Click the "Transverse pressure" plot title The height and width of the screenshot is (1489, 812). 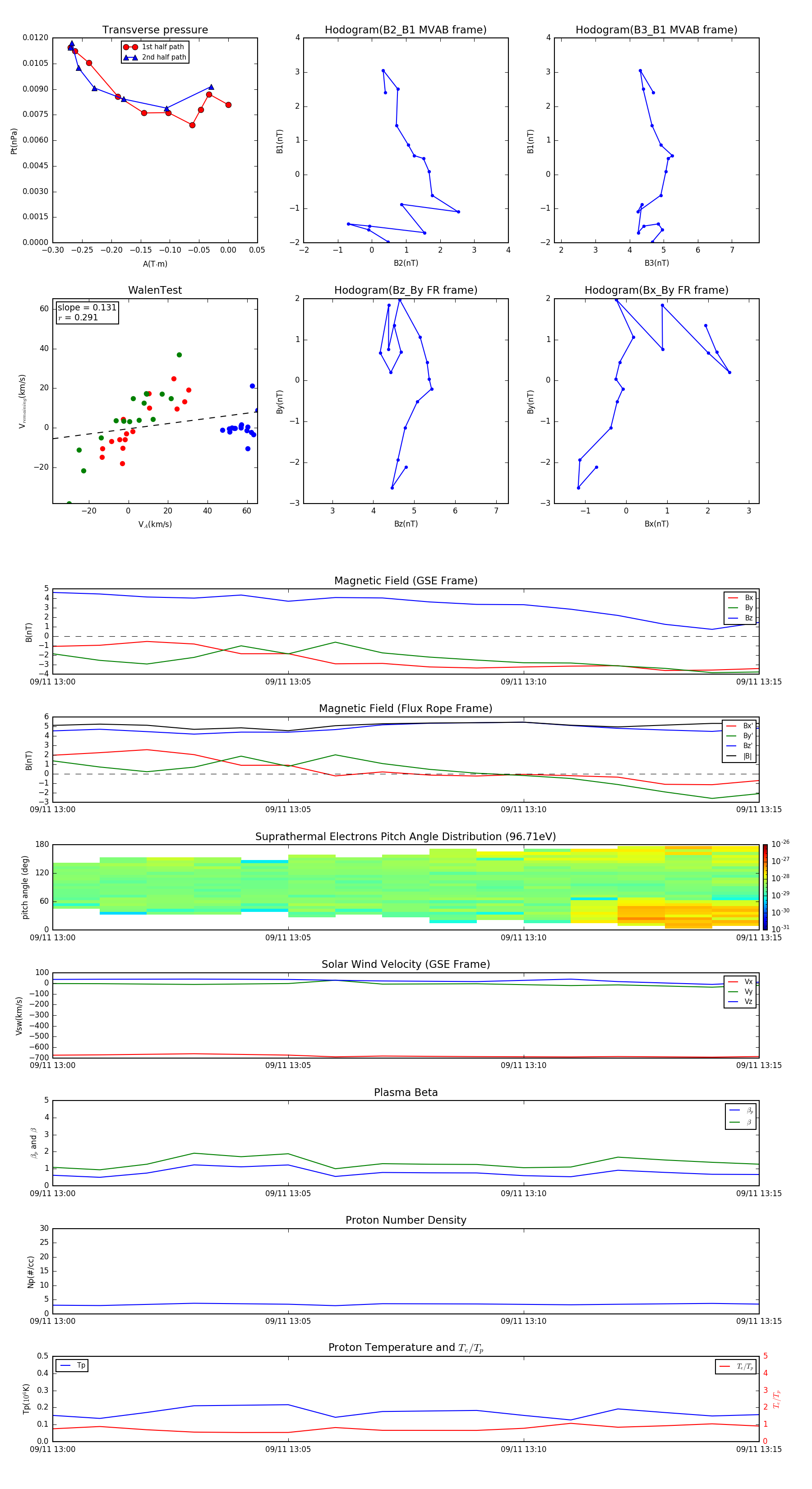tap(155, 30)
